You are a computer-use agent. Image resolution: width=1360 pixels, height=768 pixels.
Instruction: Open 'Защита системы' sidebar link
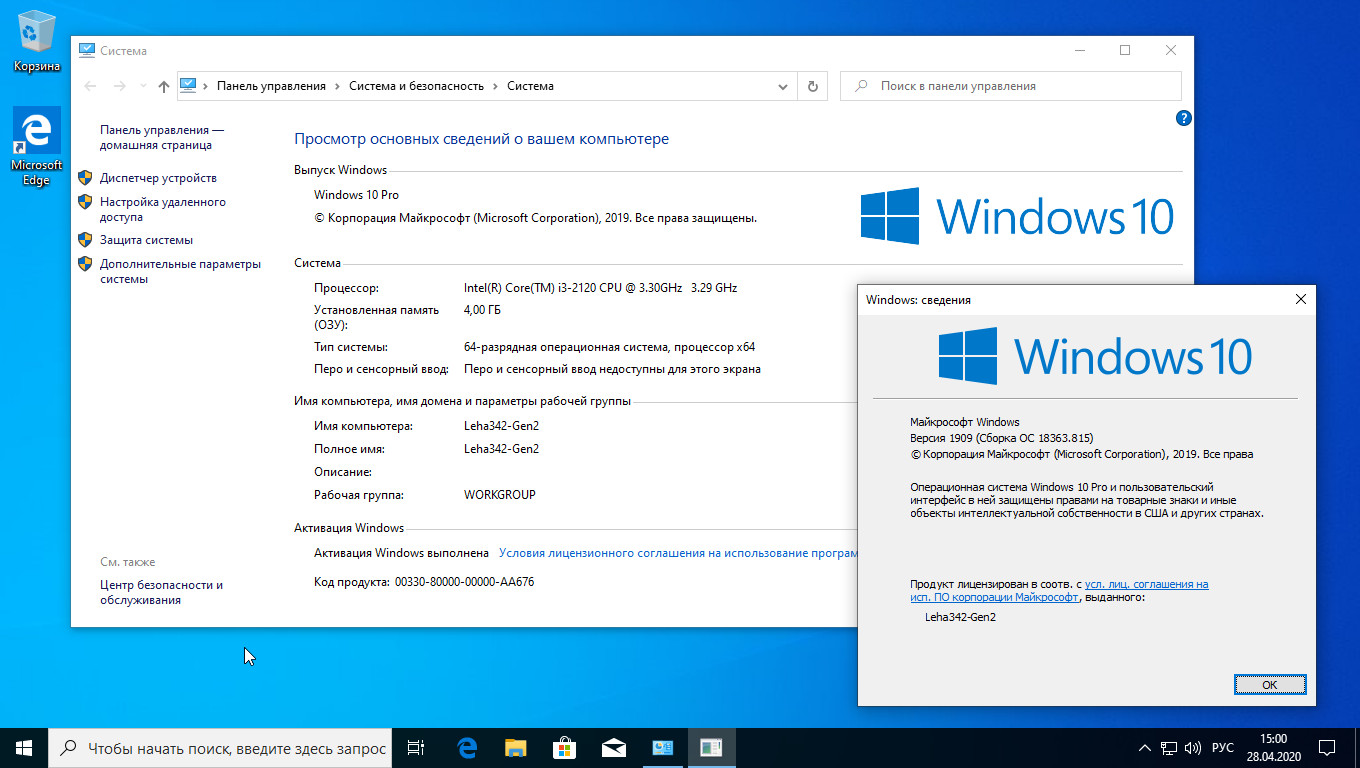click(146, 240)
